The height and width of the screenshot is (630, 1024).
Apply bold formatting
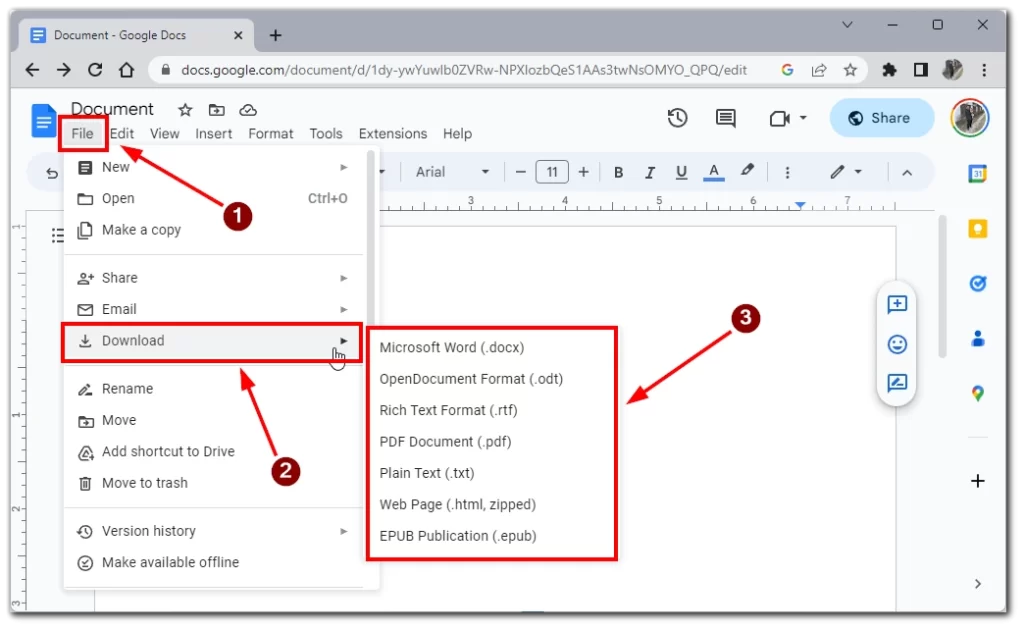coord(618,172)
